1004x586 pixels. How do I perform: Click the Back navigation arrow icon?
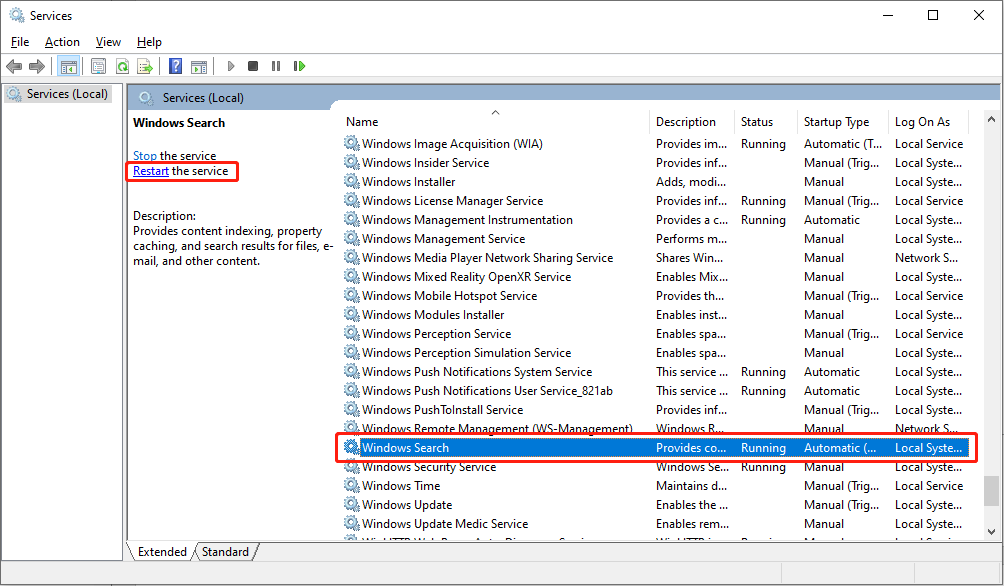coord(14,66)
